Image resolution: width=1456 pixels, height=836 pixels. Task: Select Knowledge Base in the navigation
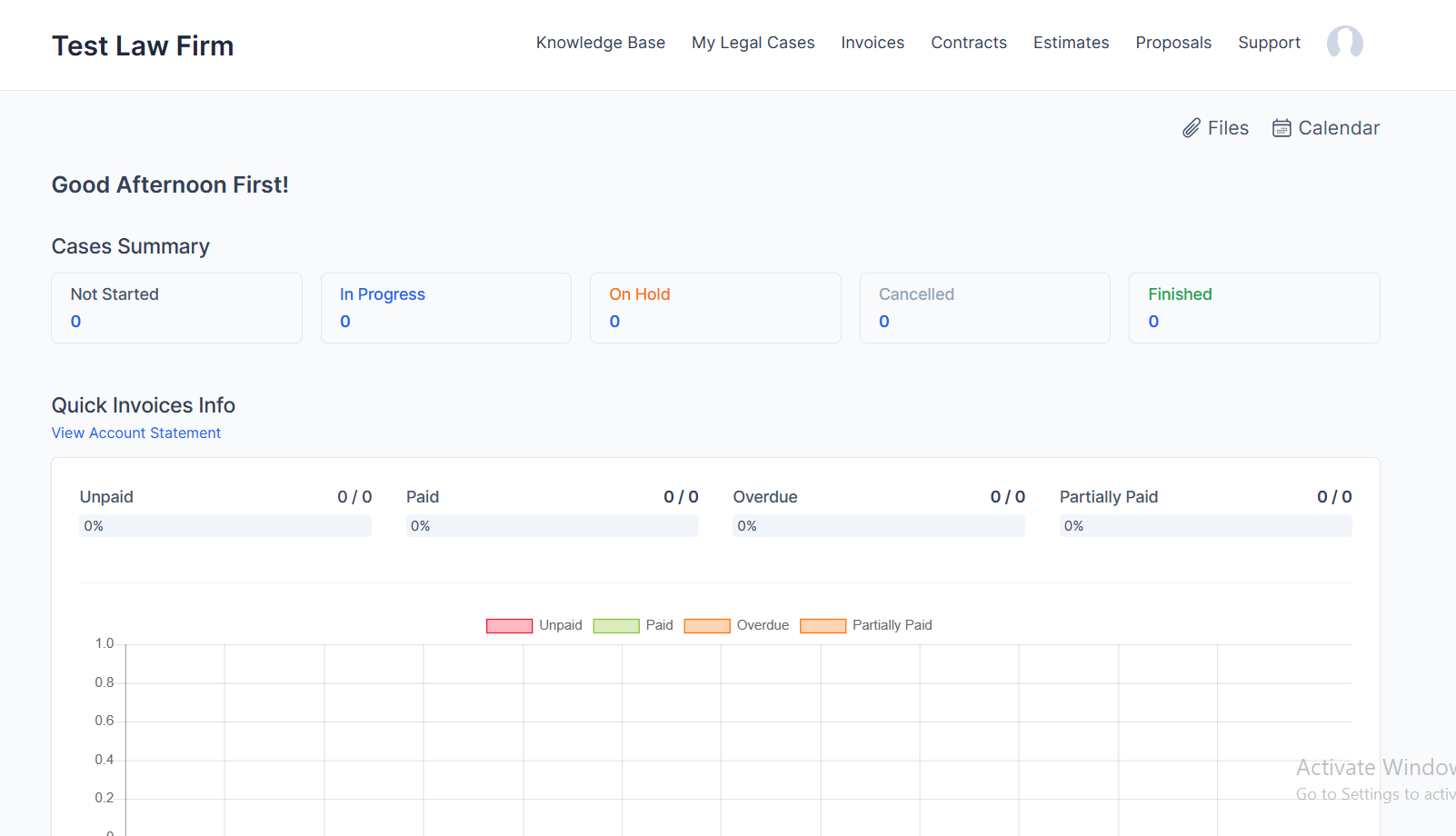tap(601, 42)
